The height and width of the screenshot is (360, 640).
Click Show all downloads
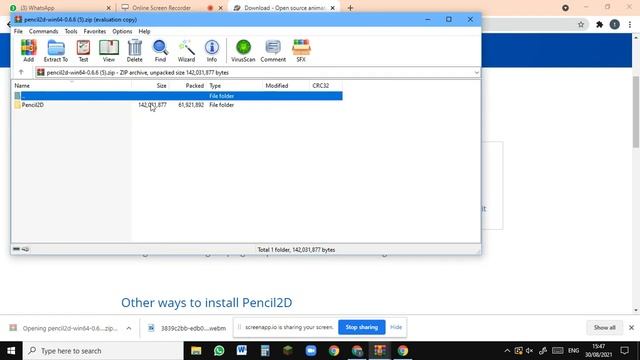point(604,328)
